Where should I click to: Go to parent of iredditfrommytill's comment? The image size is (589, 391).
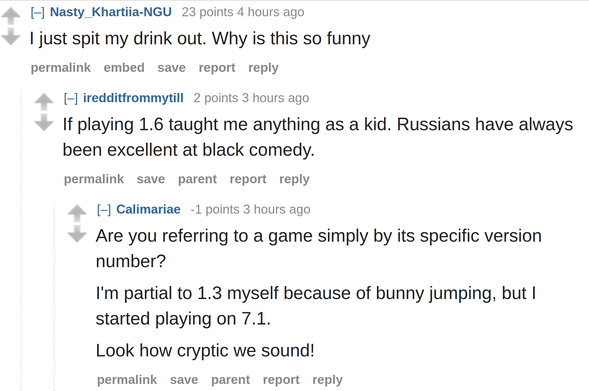point(197,179)
